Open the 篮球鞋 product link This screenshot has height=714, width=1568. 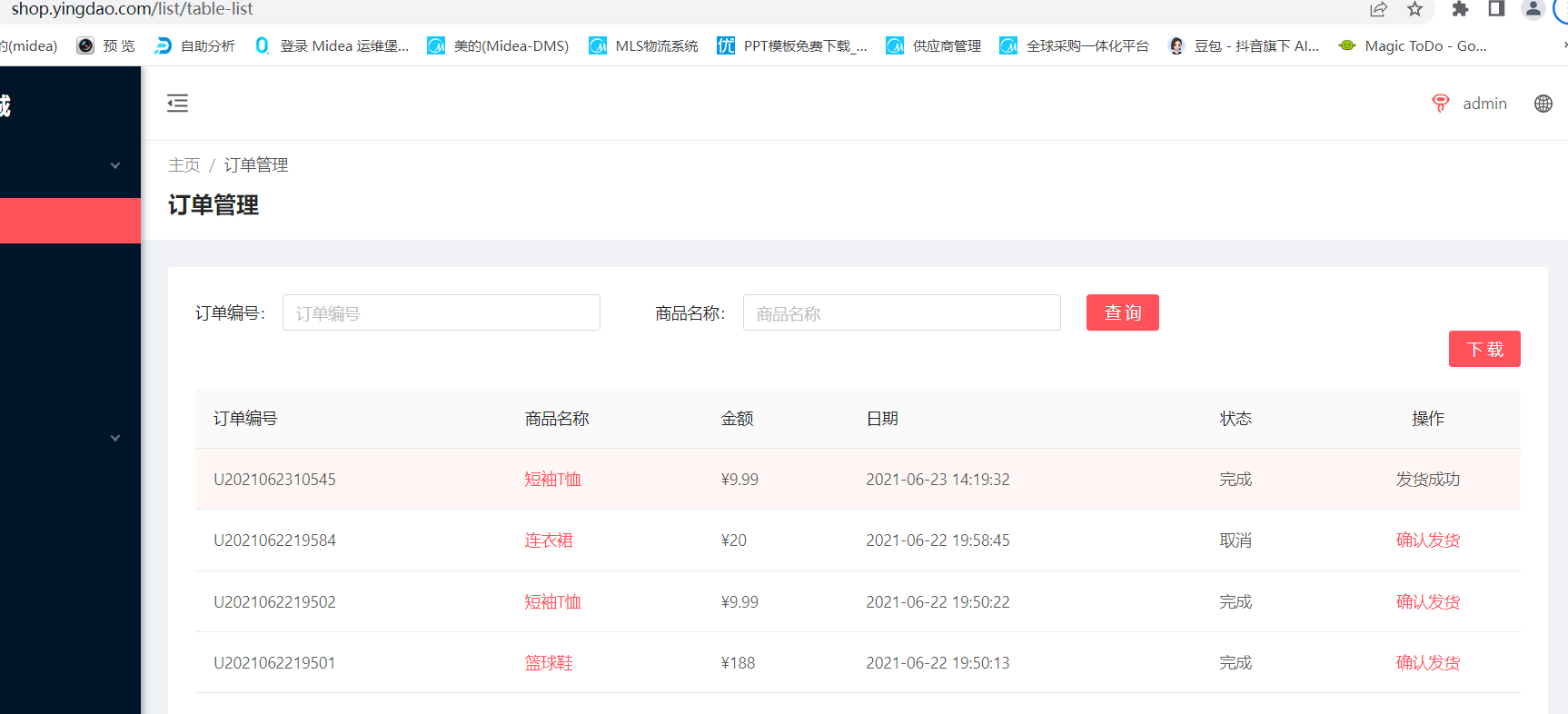click(x=549, y=663)
